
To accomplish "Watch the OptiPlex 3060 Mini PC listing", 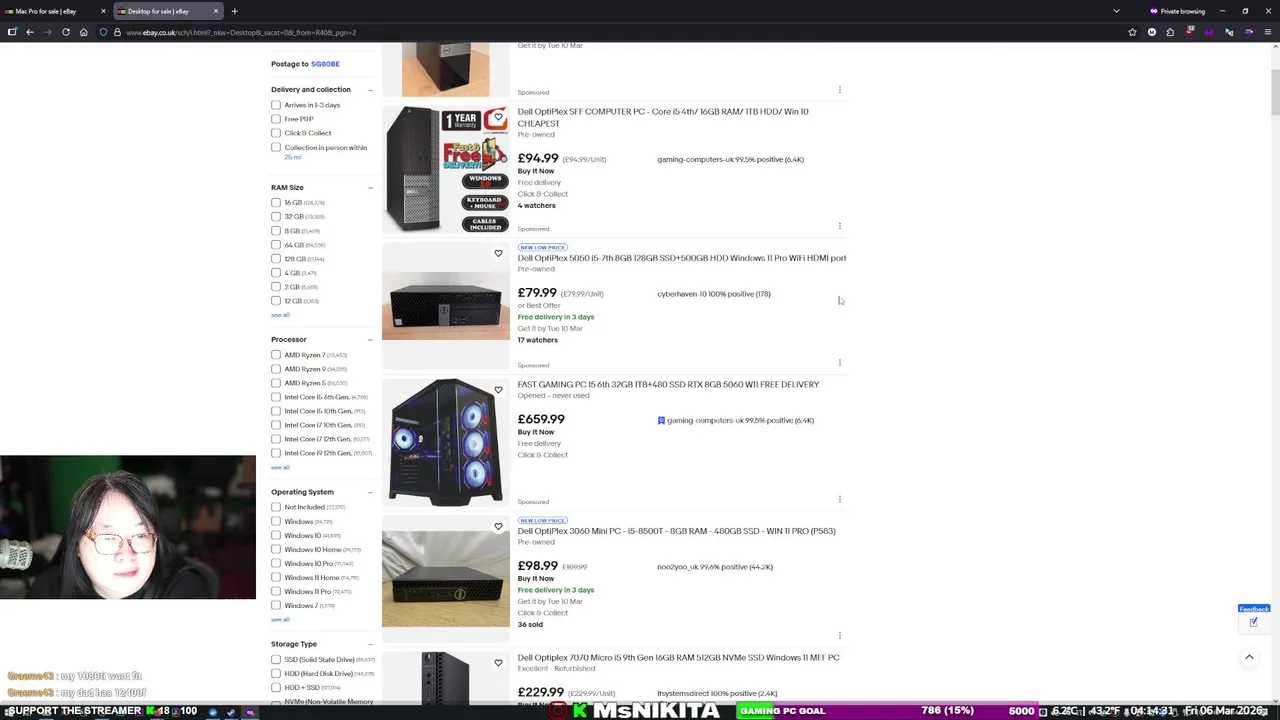I will point(498,526).
